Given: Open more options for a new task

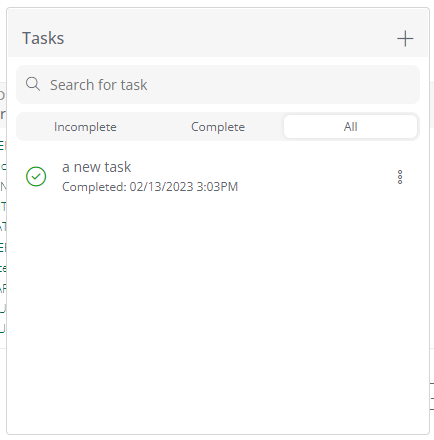Looking at the screenshot, I should [x=400, y=177].
